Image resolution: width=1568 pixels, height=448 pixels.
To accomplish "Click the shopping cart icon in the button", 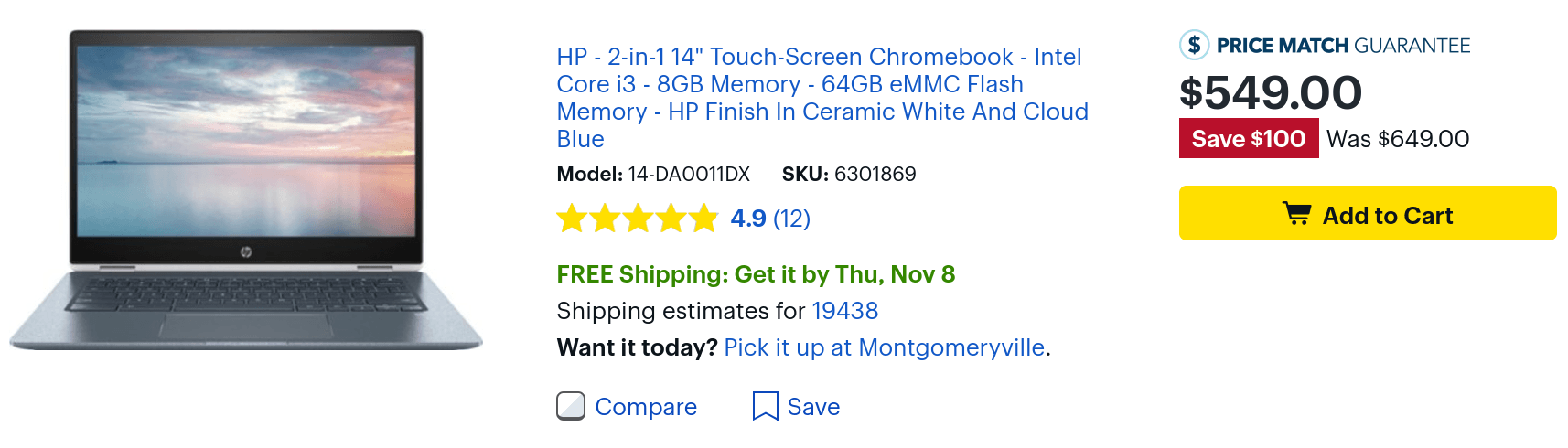I will [1296, 214].
